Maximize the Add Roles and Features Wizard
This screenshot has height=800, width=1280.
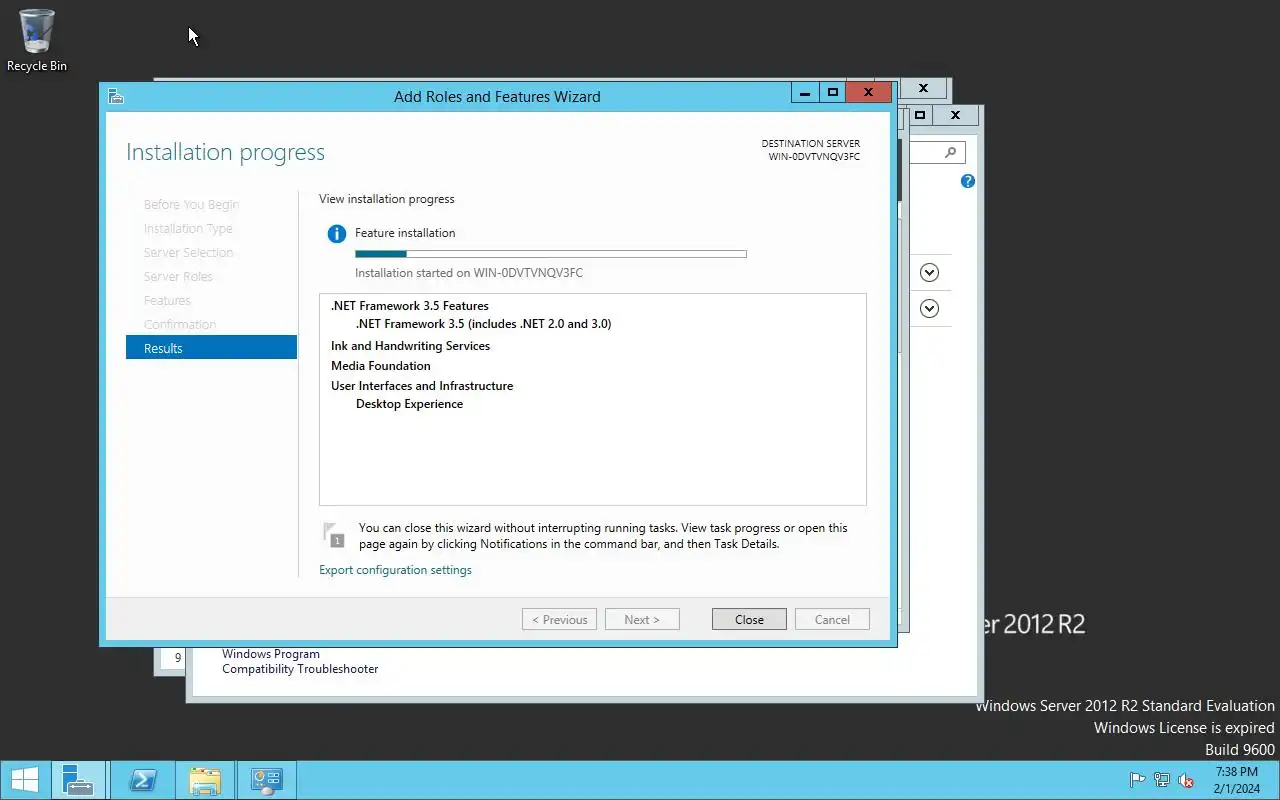(833, 92)
